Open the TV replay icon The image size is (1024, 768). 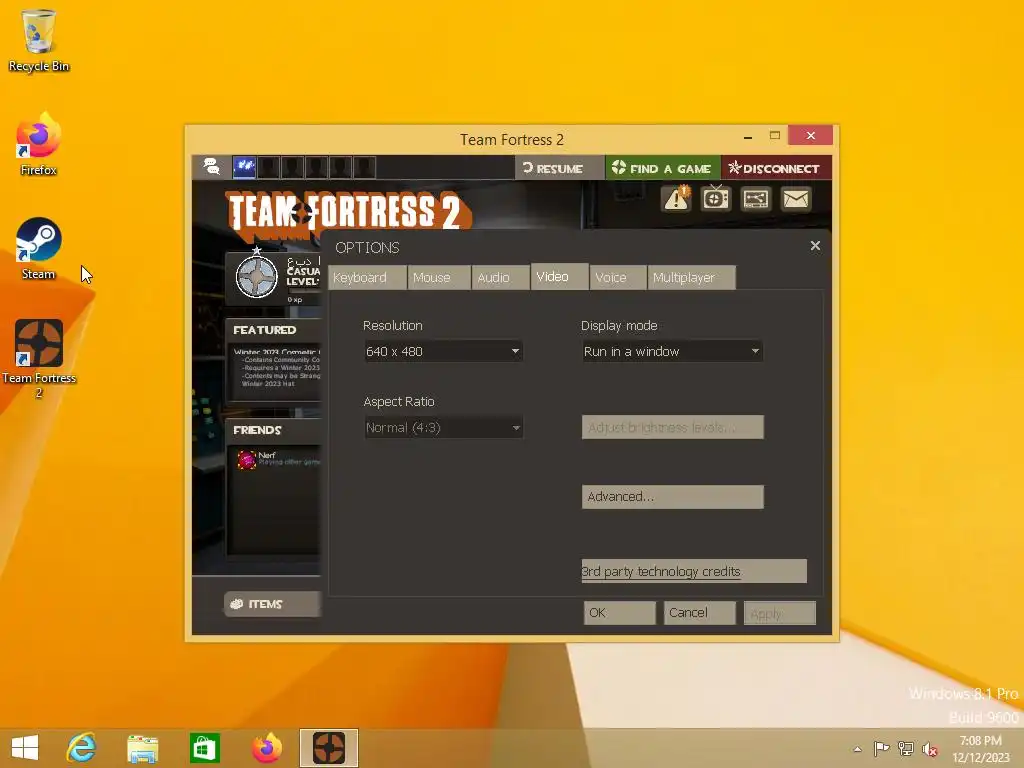(716, 199)
